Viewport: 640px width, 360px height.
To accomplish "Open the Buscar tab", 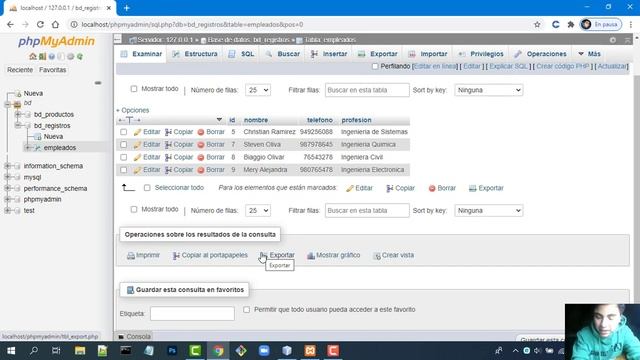I will 283,54.
